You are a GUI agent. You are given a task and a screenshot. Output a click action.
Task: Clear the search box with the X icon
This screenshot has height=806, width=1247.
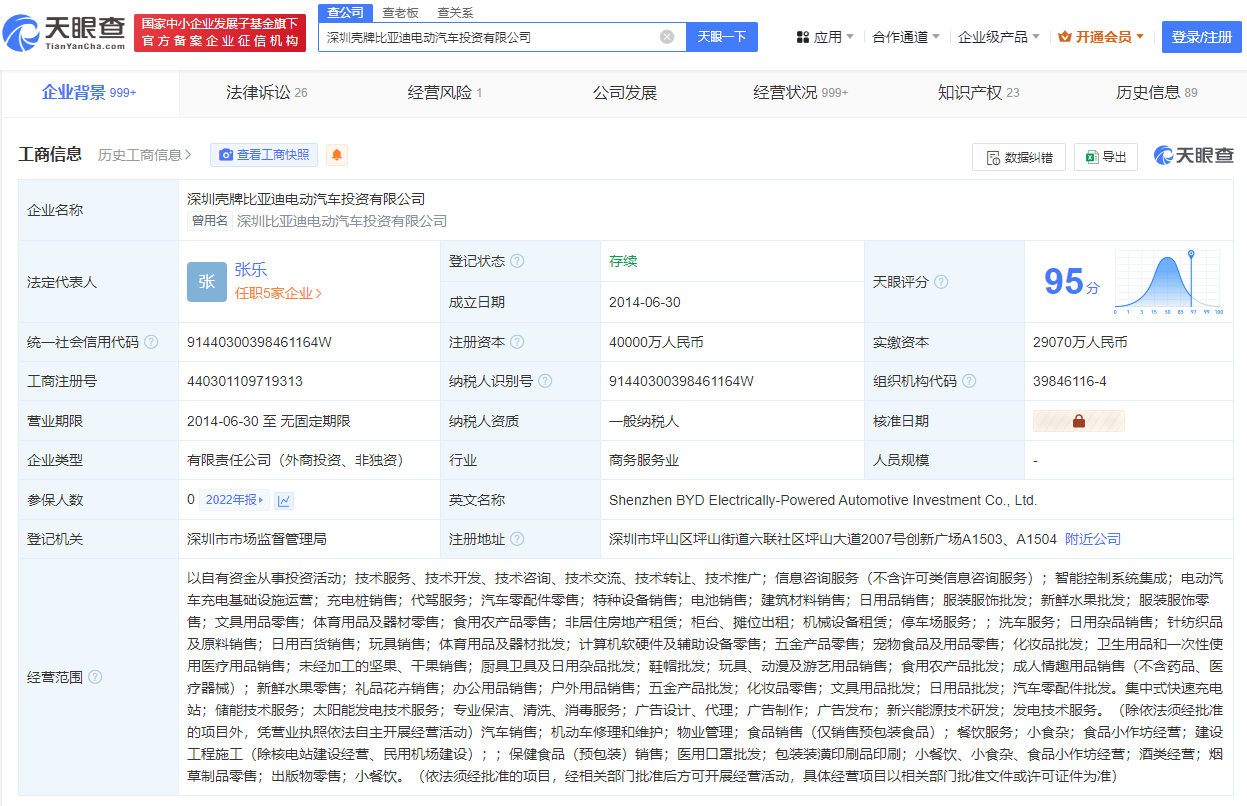[667, 37]
